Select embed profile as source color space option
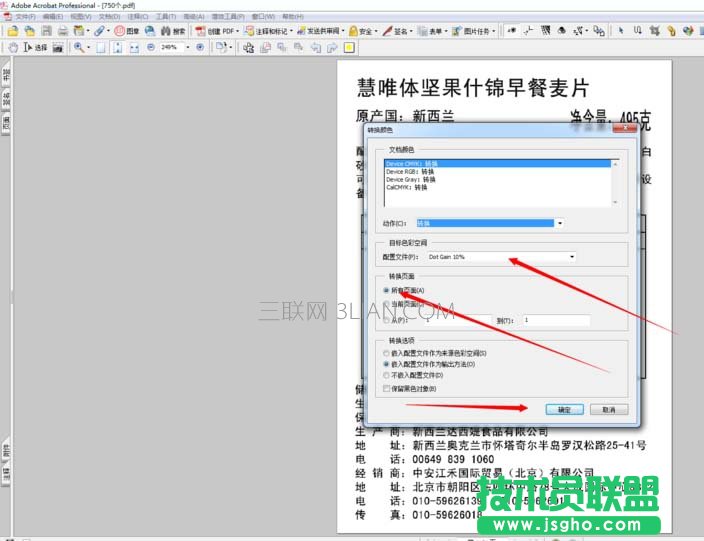This screenshot has width=704, height=541. (386, 353)
